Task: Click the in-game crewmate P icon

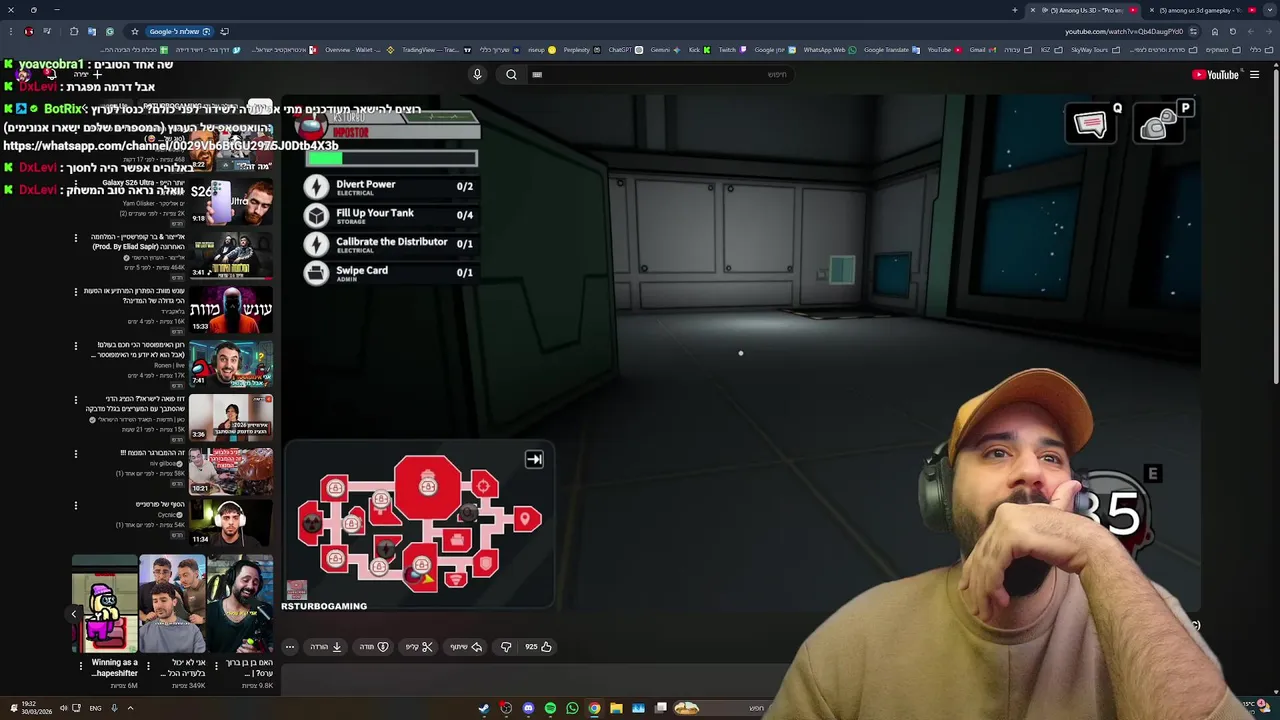Action: point(1158,124)
